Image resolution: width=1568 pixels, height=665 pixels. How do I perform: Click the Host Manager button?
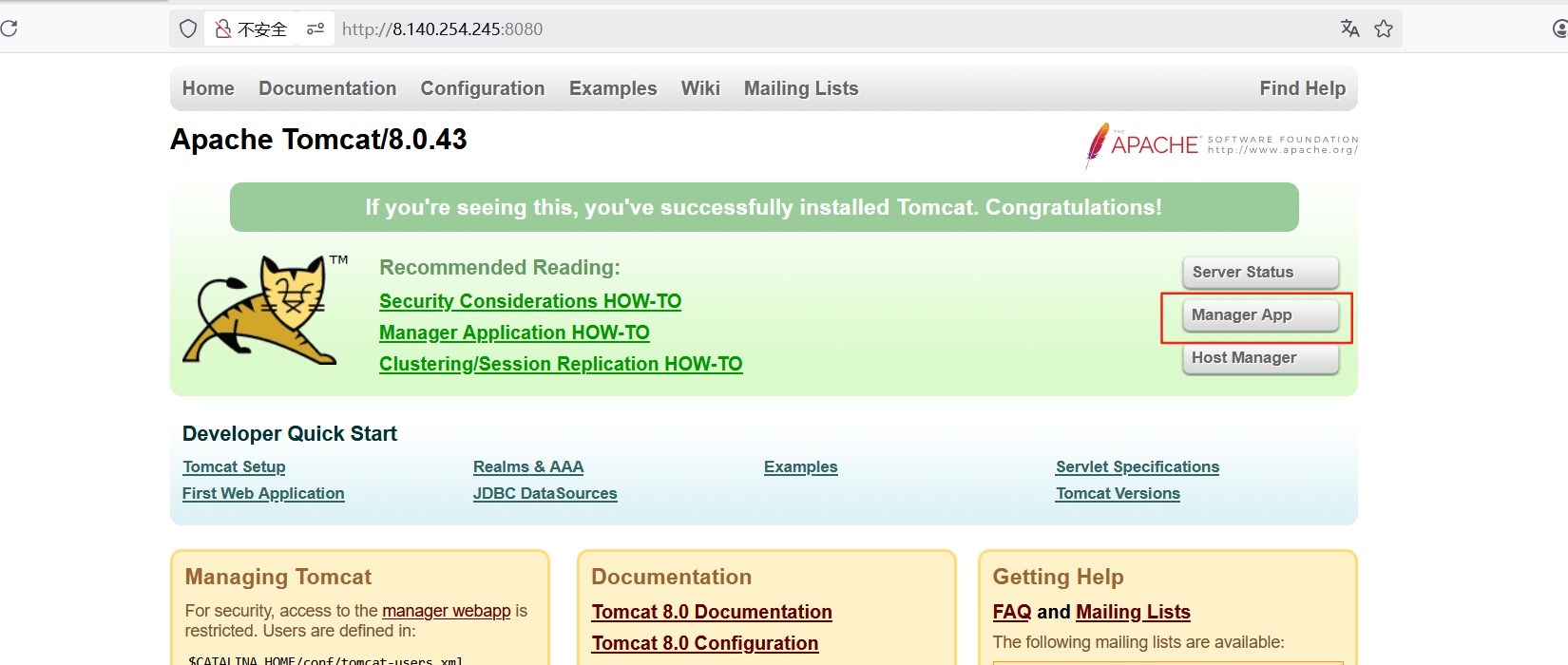pos(1261,358)
